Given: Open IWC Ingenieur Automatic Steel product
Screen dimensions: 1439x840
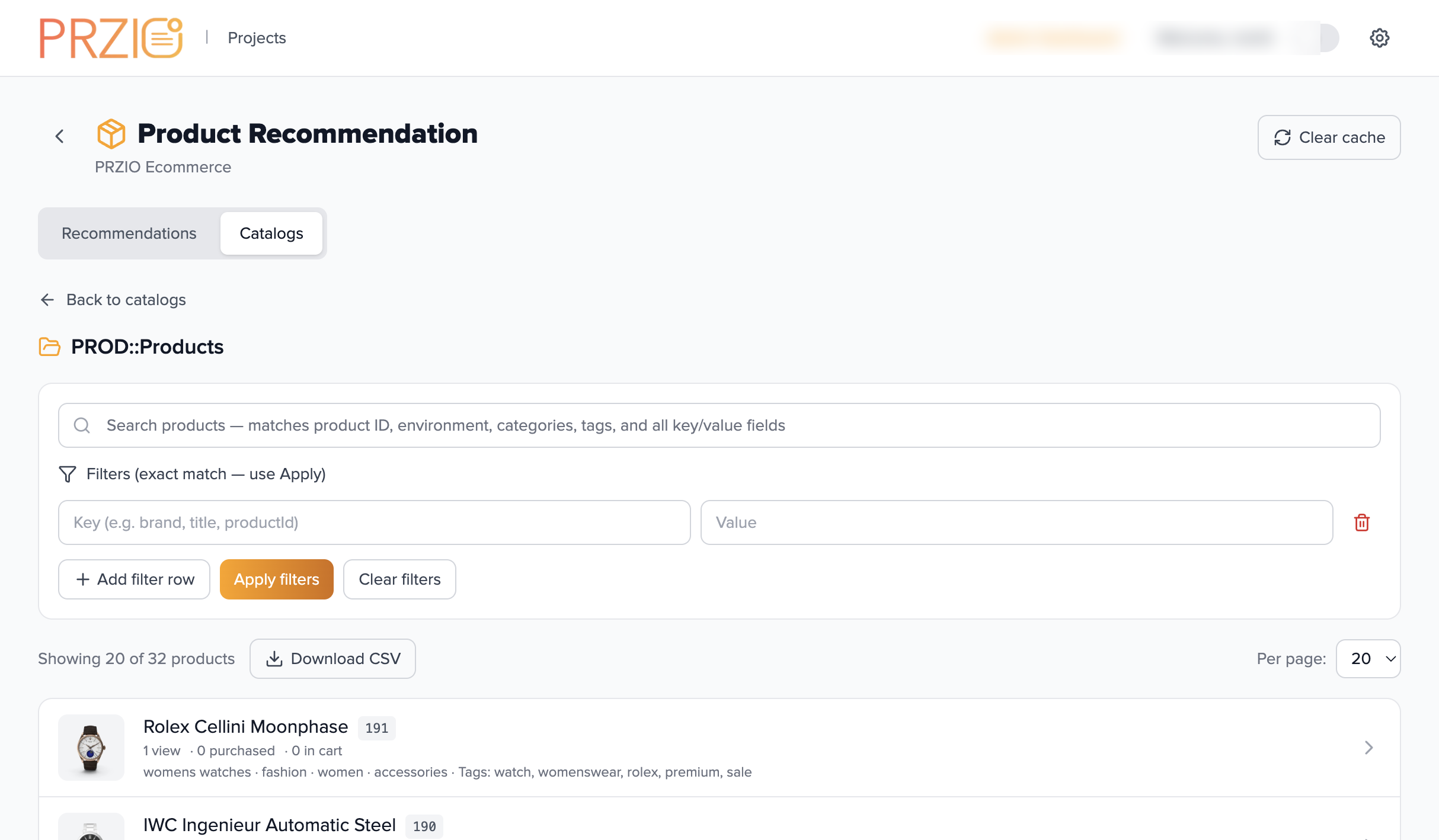Looking at the screenshot, I should pos(270,825).
